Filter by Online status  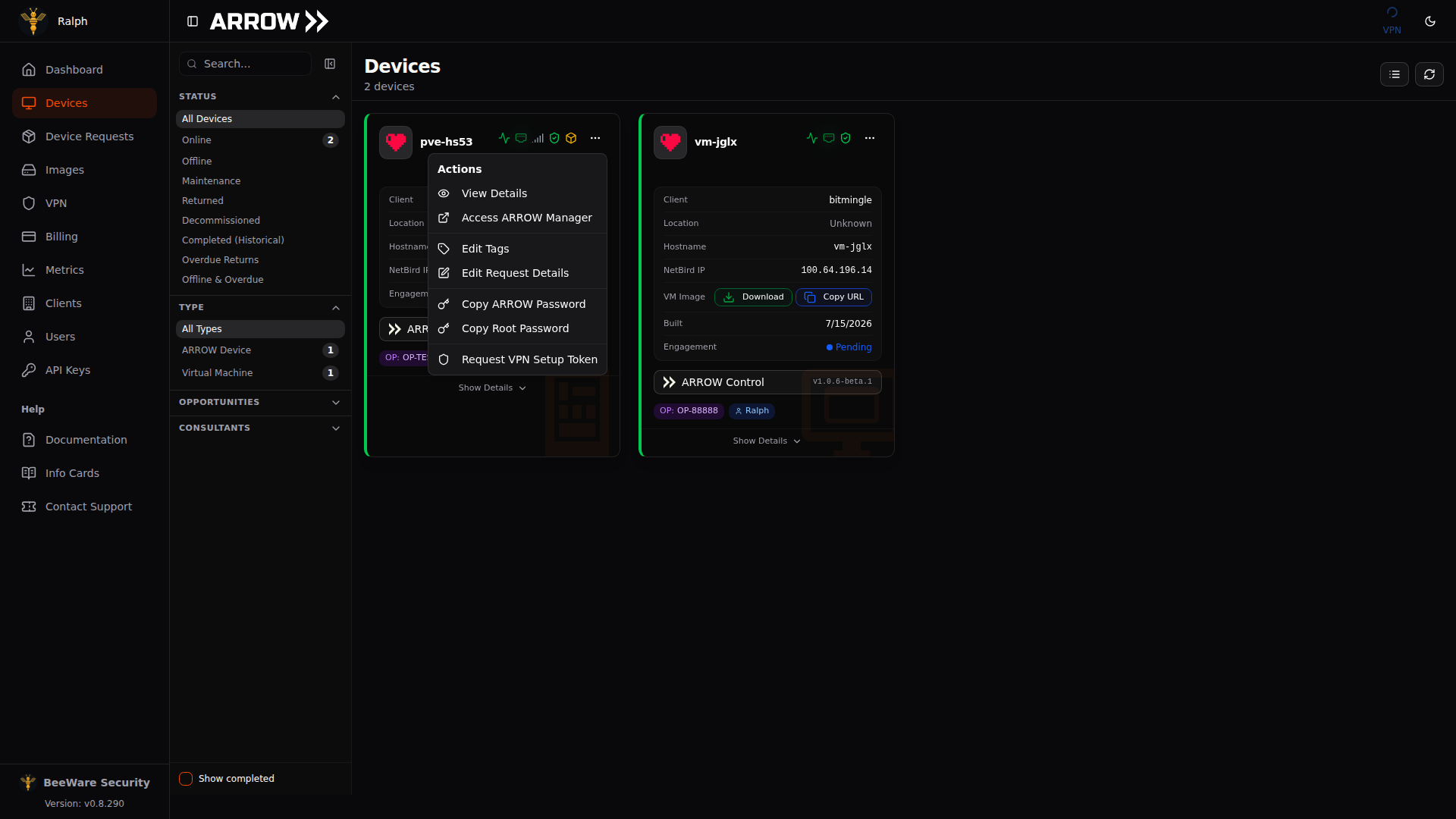click(260, 140)
